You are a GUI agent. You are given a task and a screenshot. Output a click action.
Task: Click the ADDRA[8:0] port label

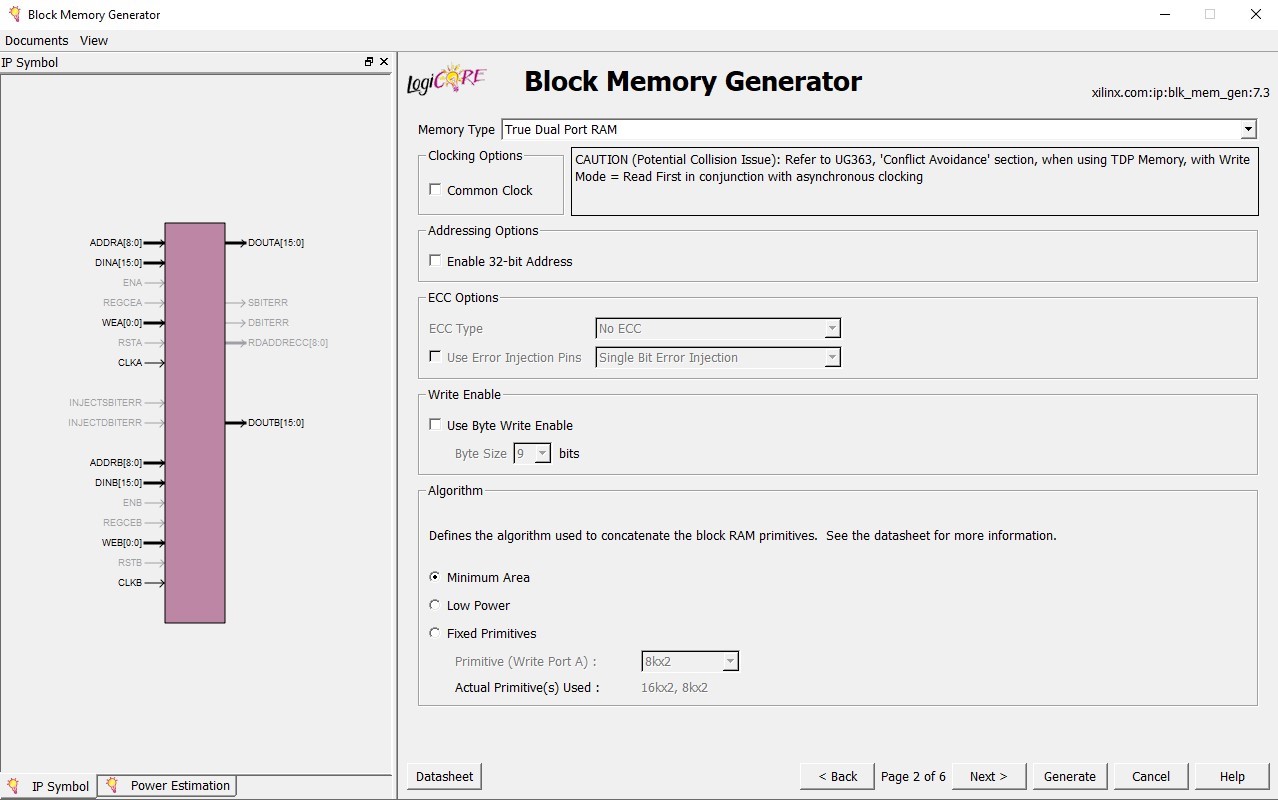tap(116, 243)
